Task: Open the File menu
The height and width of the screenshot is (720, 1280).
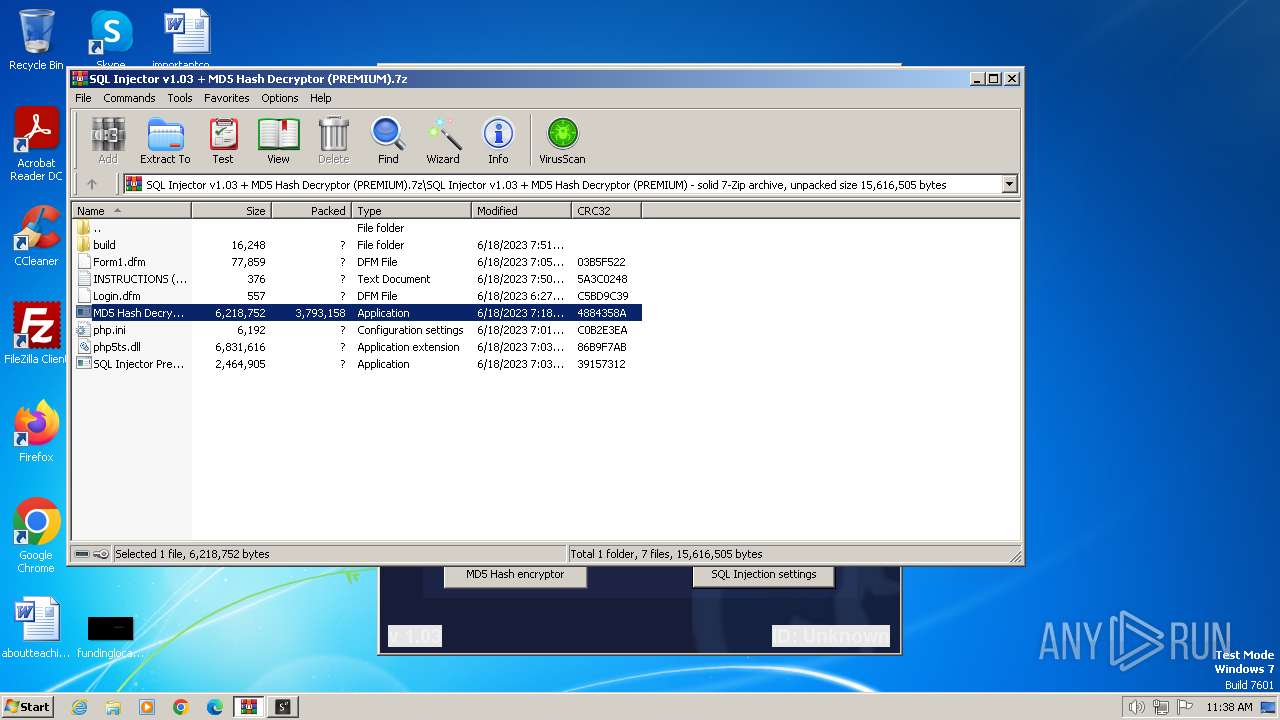Action: (83, 98)
